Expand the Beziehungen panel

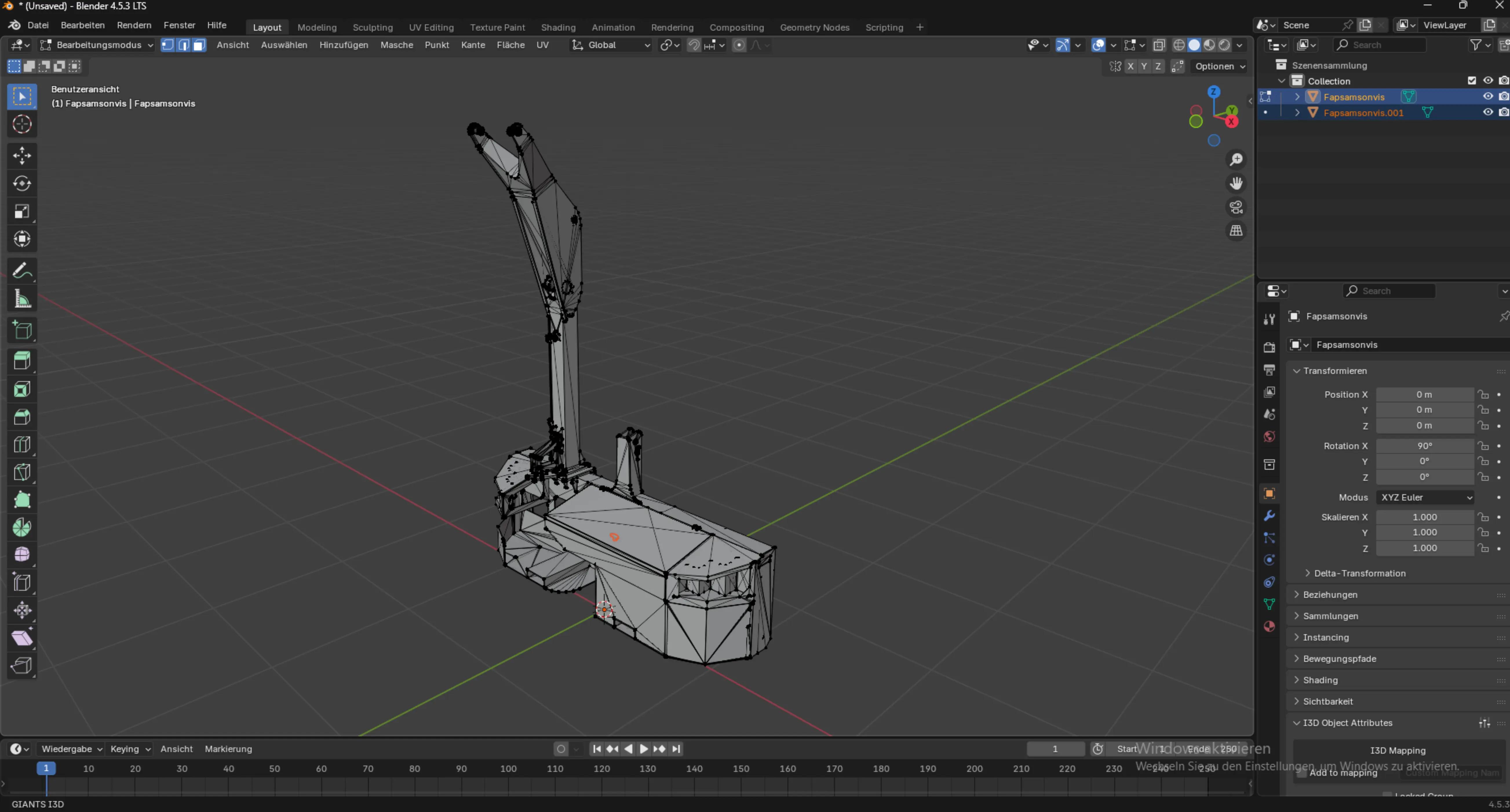pos(1330,595)
